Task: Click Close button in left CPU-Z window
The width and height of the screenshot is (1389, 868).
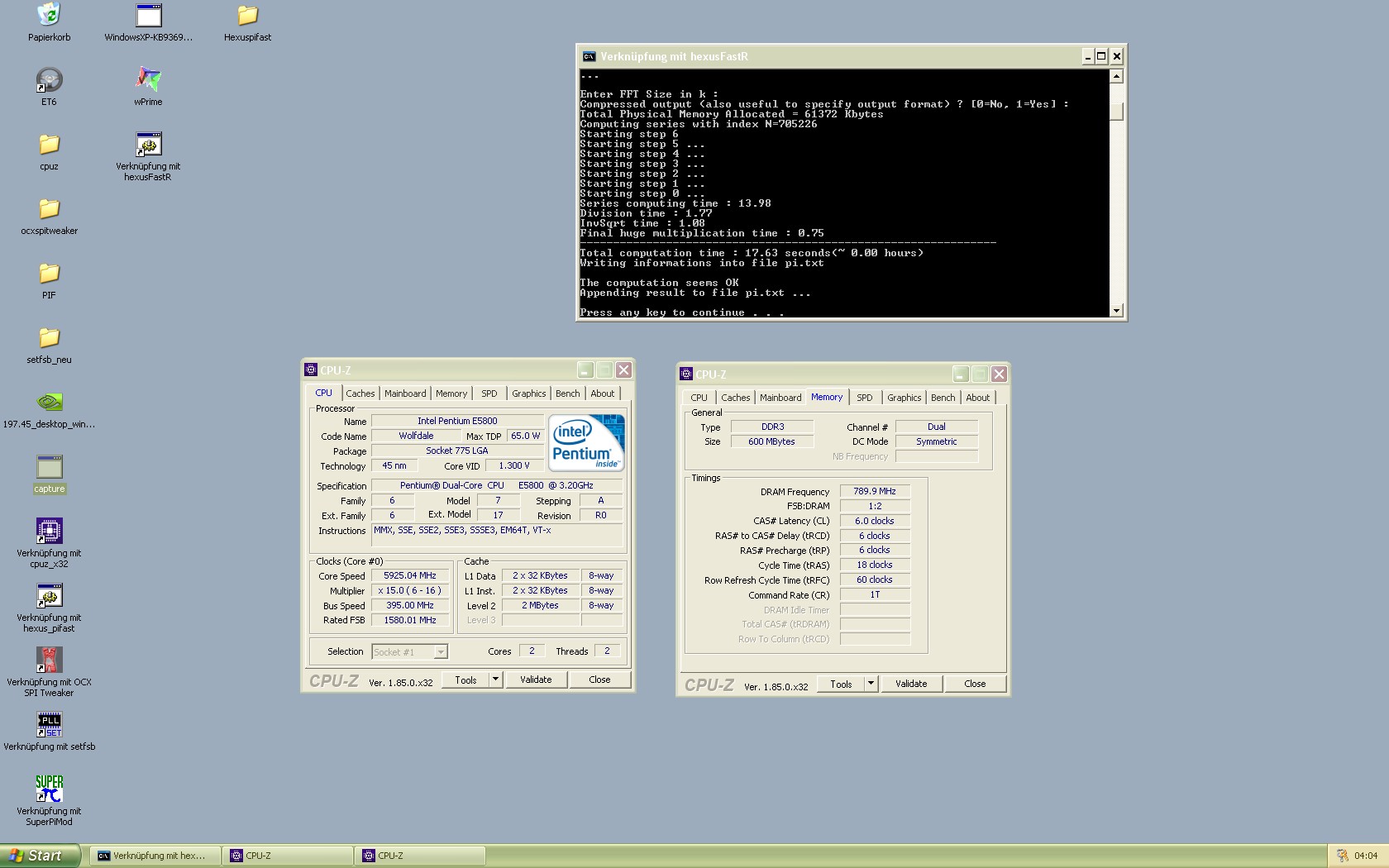Action: (x=600, y=680)
